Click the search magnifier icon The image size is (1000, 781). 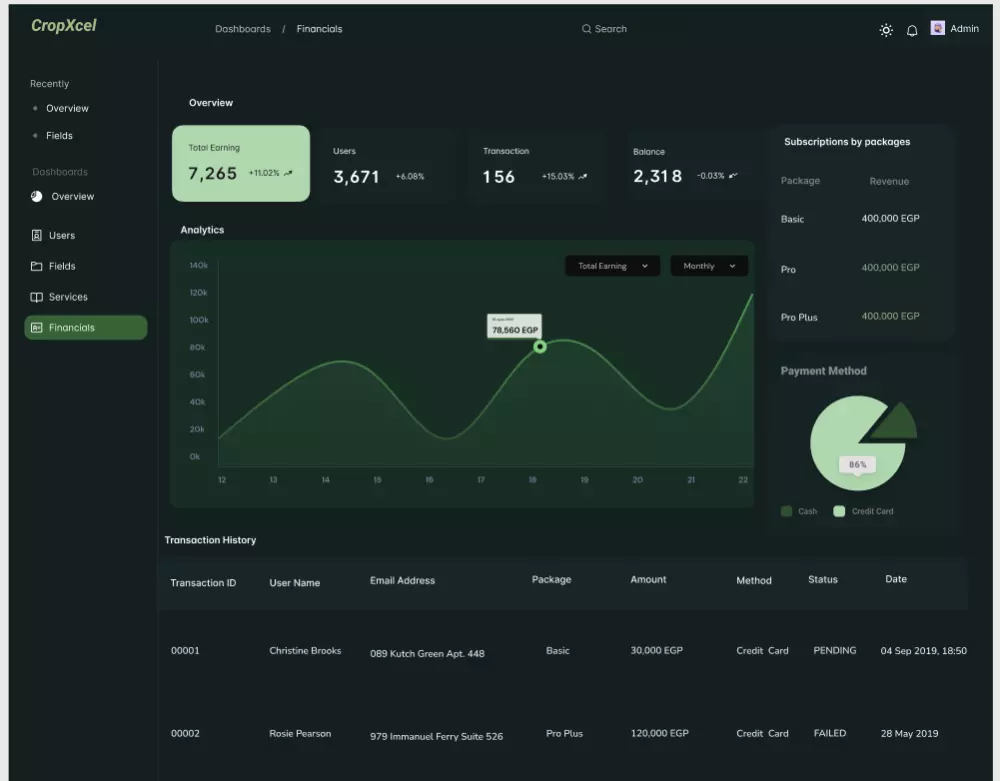click(586, 29)
